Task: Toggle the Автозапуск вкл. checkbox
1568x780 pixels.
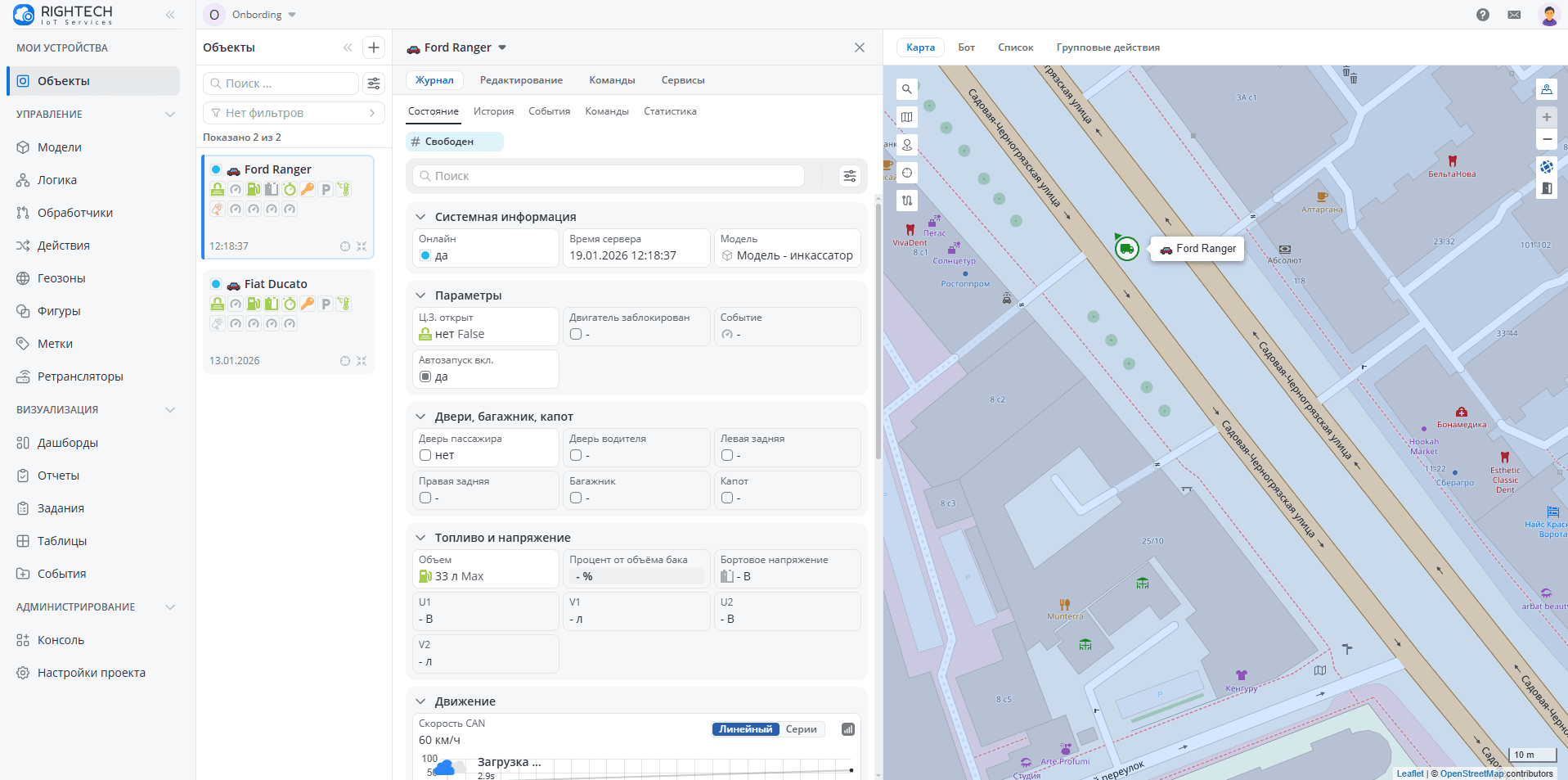Action: pyautogui.click(x=425, y=376)
